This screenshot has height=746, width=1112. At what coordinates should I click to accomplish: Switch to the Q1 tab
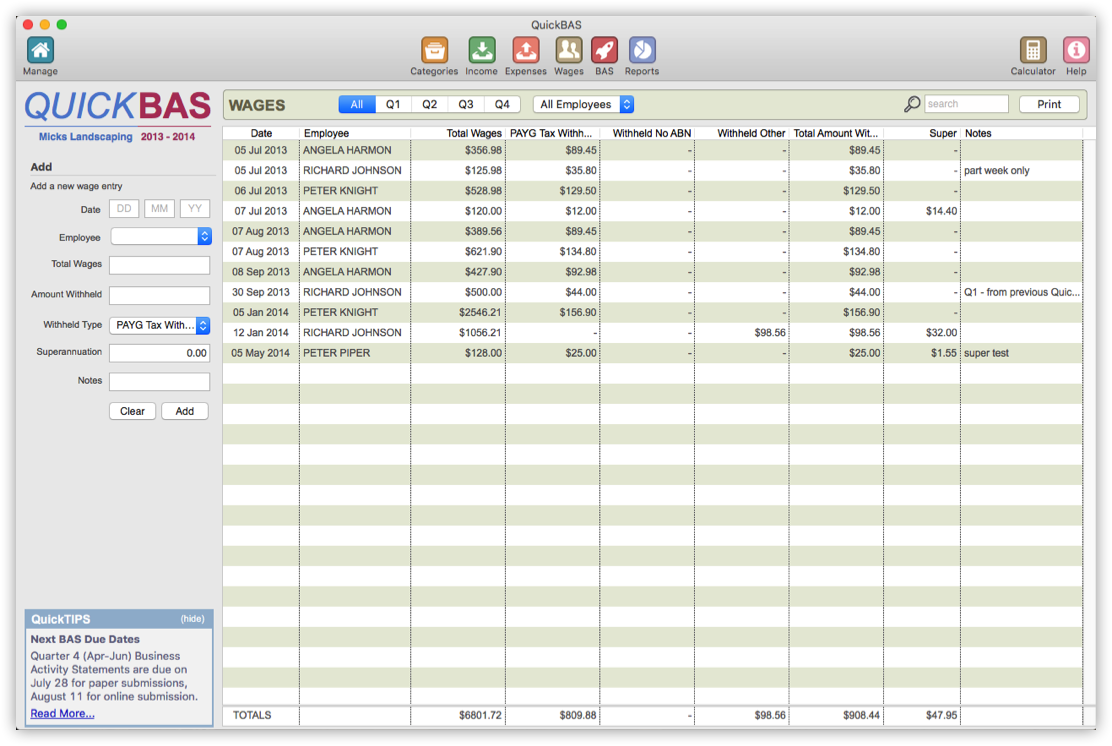(392, 103)
